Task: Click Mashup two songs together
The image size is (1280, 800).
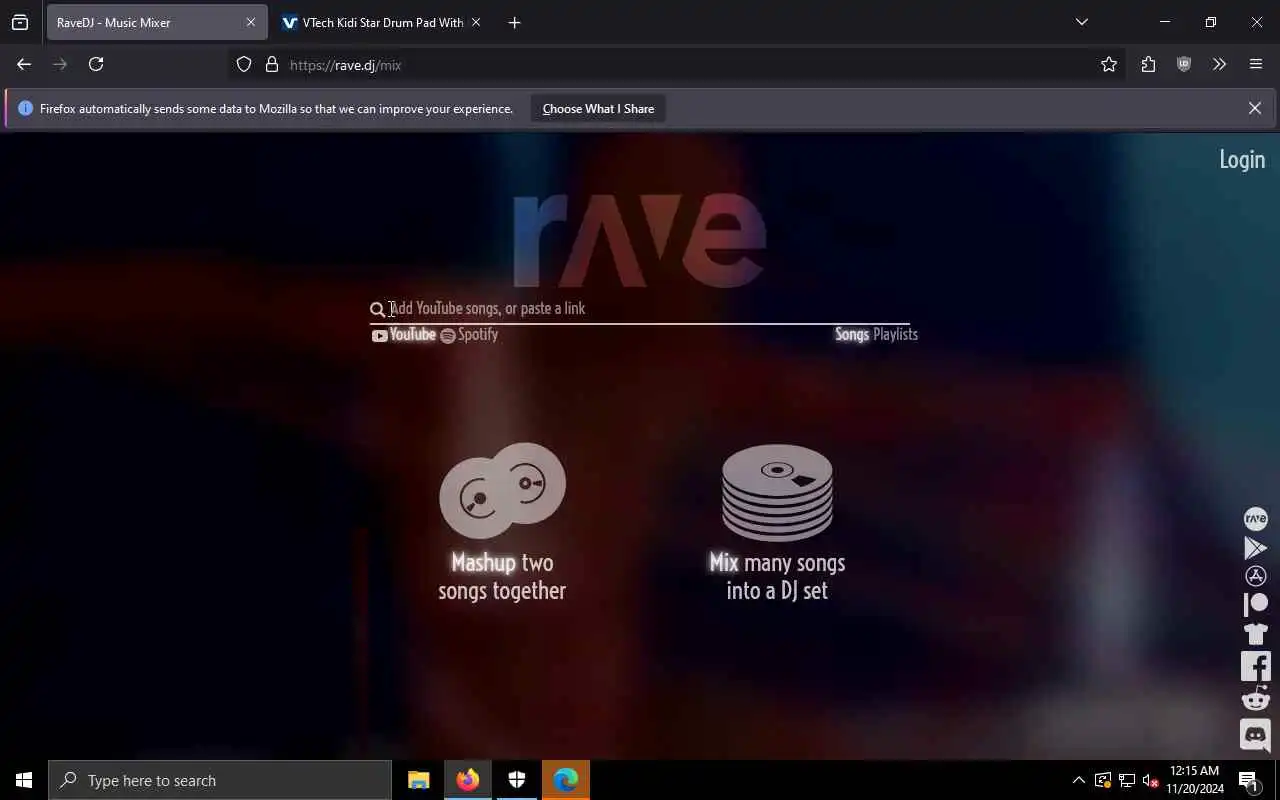Action: click(x=502, y=577)
